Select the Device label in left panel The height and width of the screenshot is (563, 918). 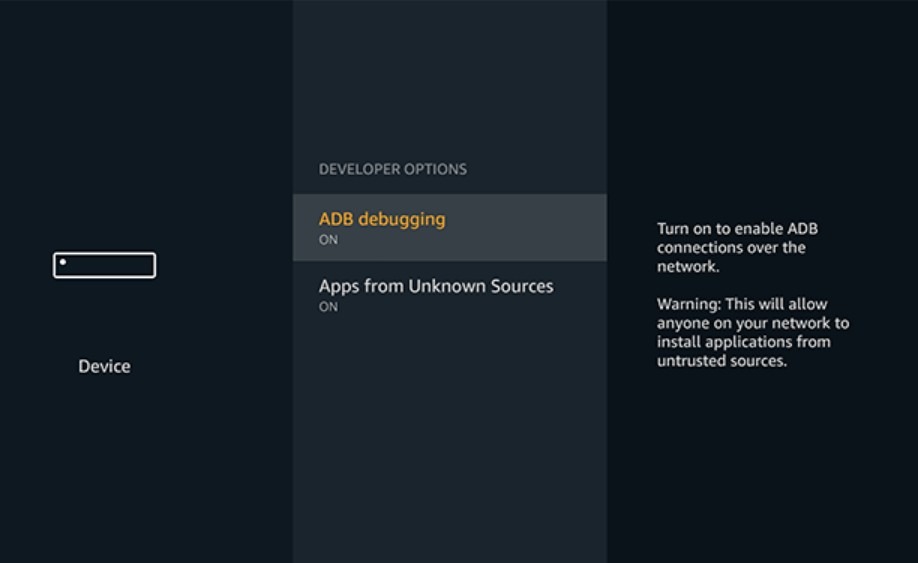[x=104, y=366]
